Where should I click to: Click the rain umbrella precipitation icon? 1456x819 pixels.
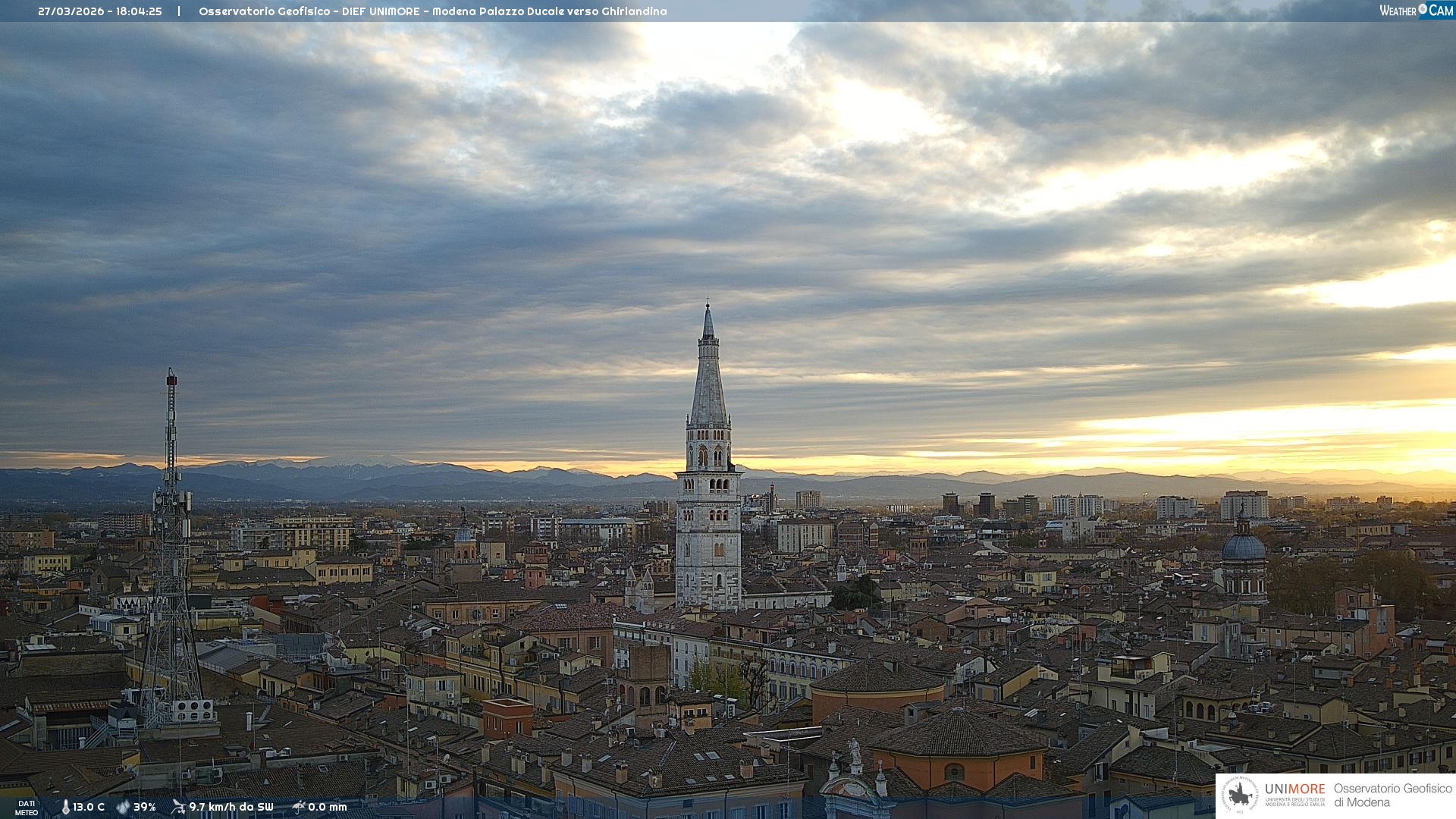[298, 807]
